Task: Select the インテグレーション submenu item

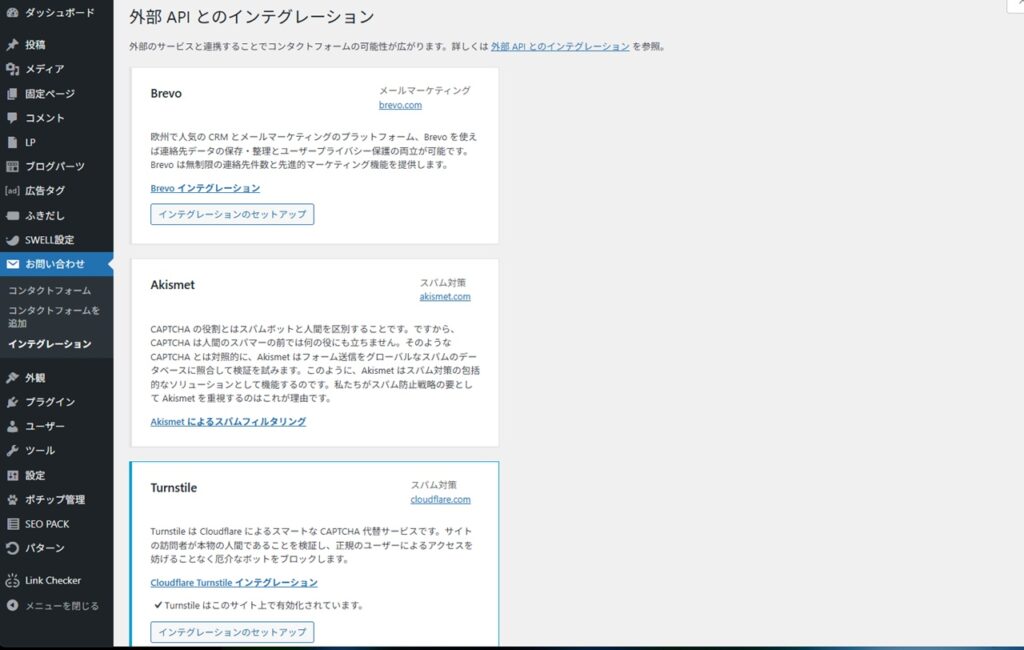Action: pos(50,344)
